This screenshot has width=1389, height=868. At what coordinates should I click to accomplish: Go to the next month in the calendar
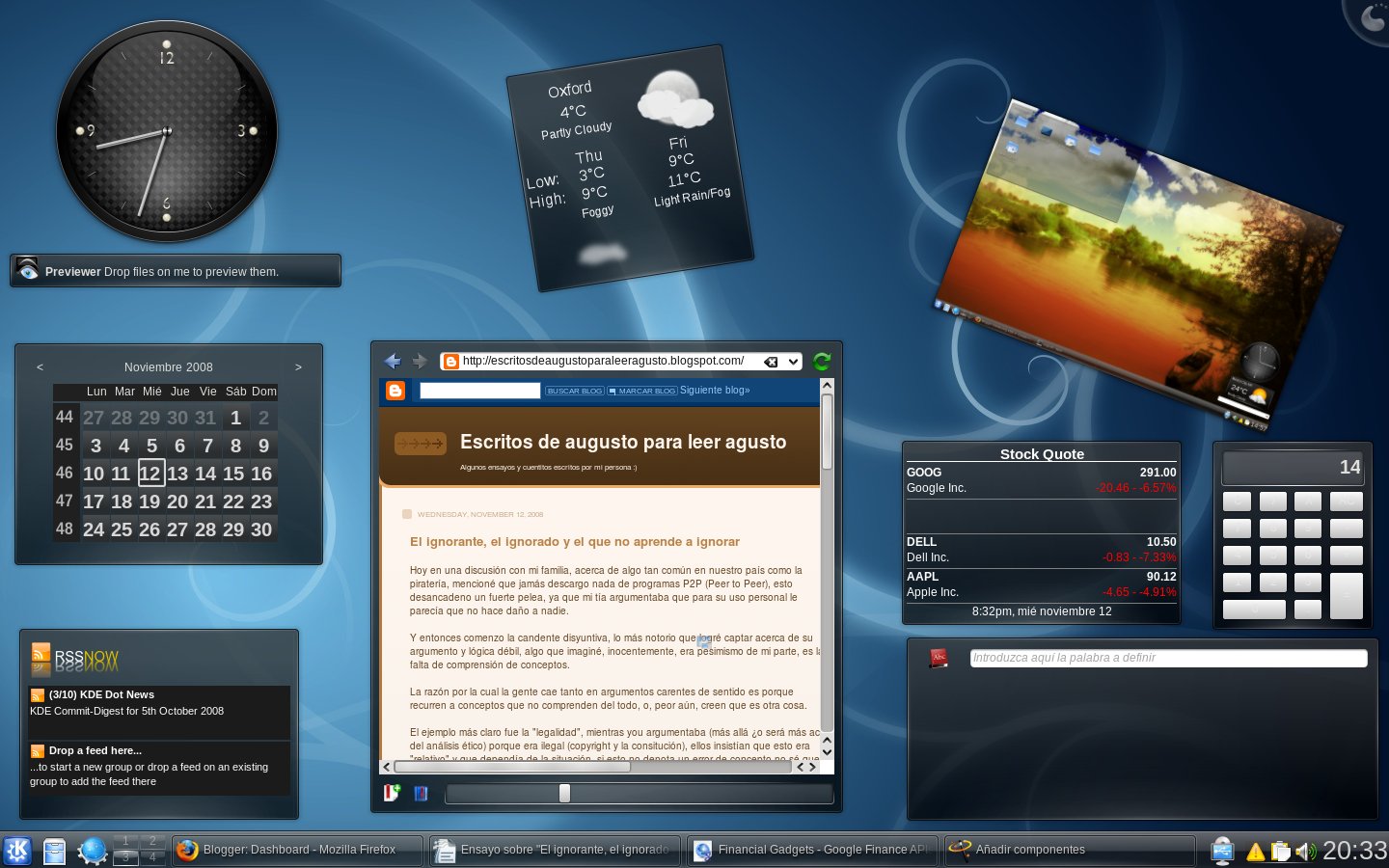point(298,367)
